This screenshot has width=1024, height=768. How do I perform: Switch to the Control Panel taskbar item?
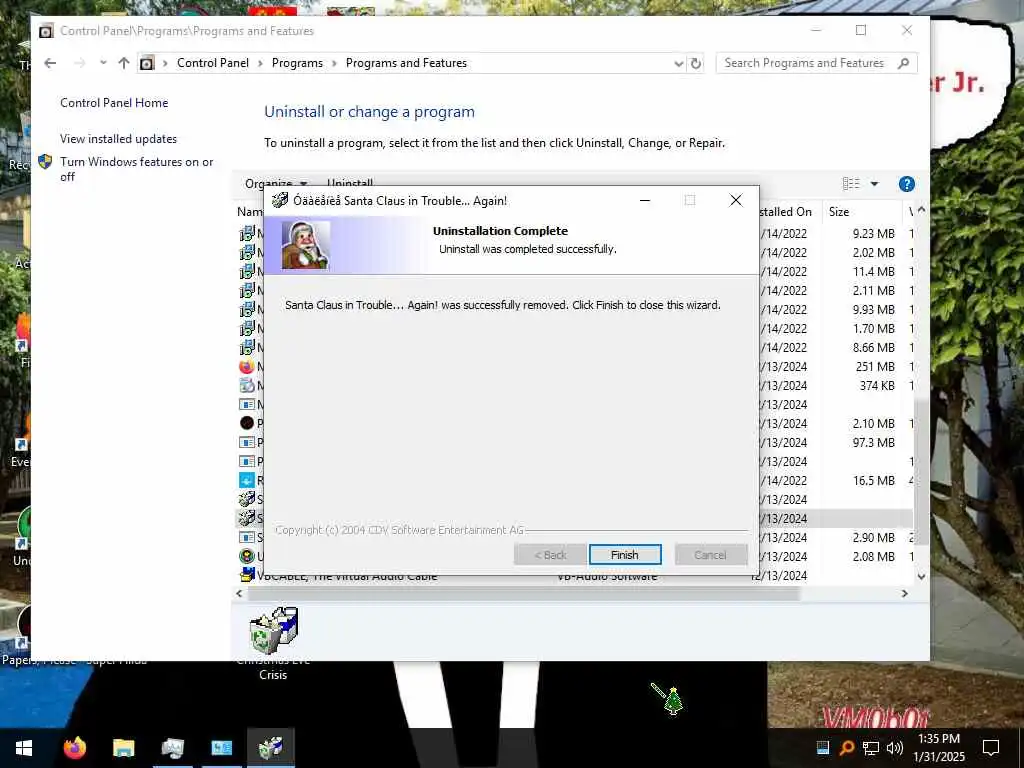click(x=221, y=748)
